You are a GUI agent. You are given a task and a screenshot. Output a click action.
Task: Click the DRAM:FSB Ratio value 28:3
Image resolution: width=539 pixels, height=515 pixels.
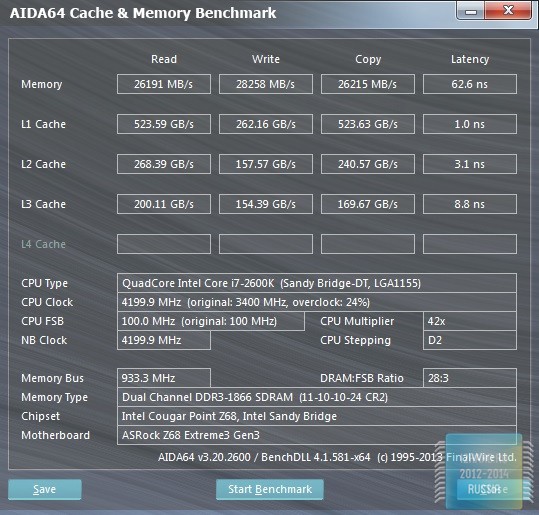[x=470, y=378]
